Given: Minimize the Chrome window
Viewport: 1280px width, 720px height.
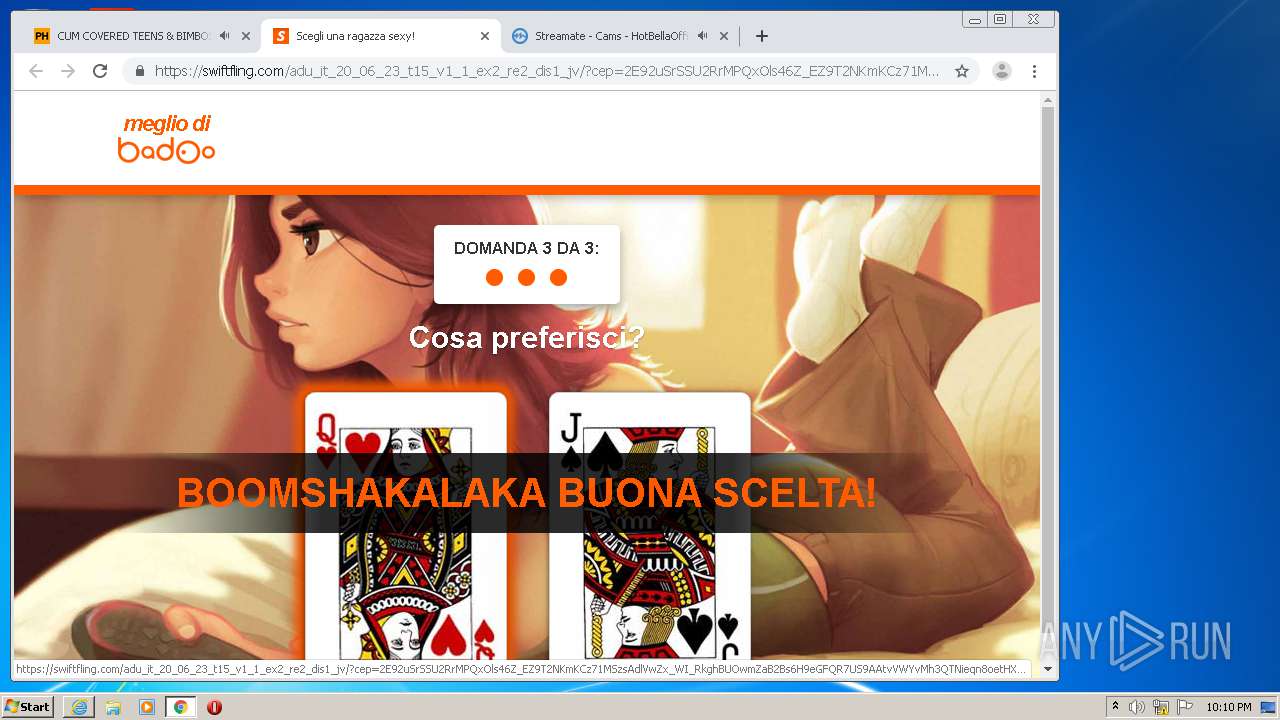Looking at the screenshot, I should 975,19.
